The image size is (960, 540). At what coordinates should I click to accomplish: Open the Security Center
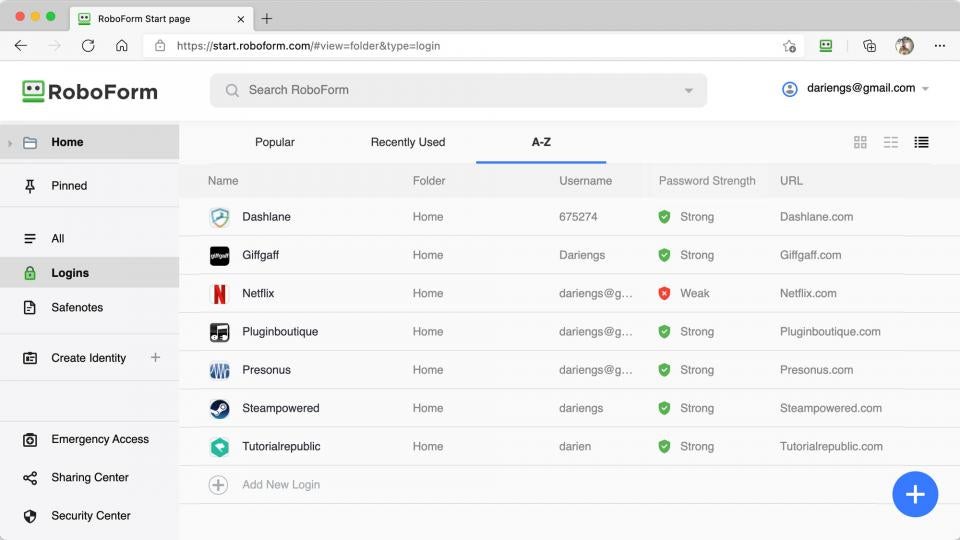(x=89, y=516)
